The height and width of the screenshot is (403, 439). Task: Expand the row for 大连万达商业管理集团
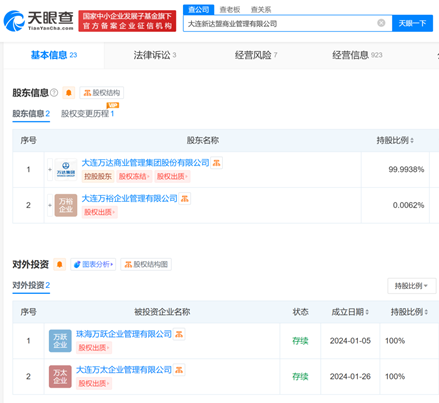[50, 170]
